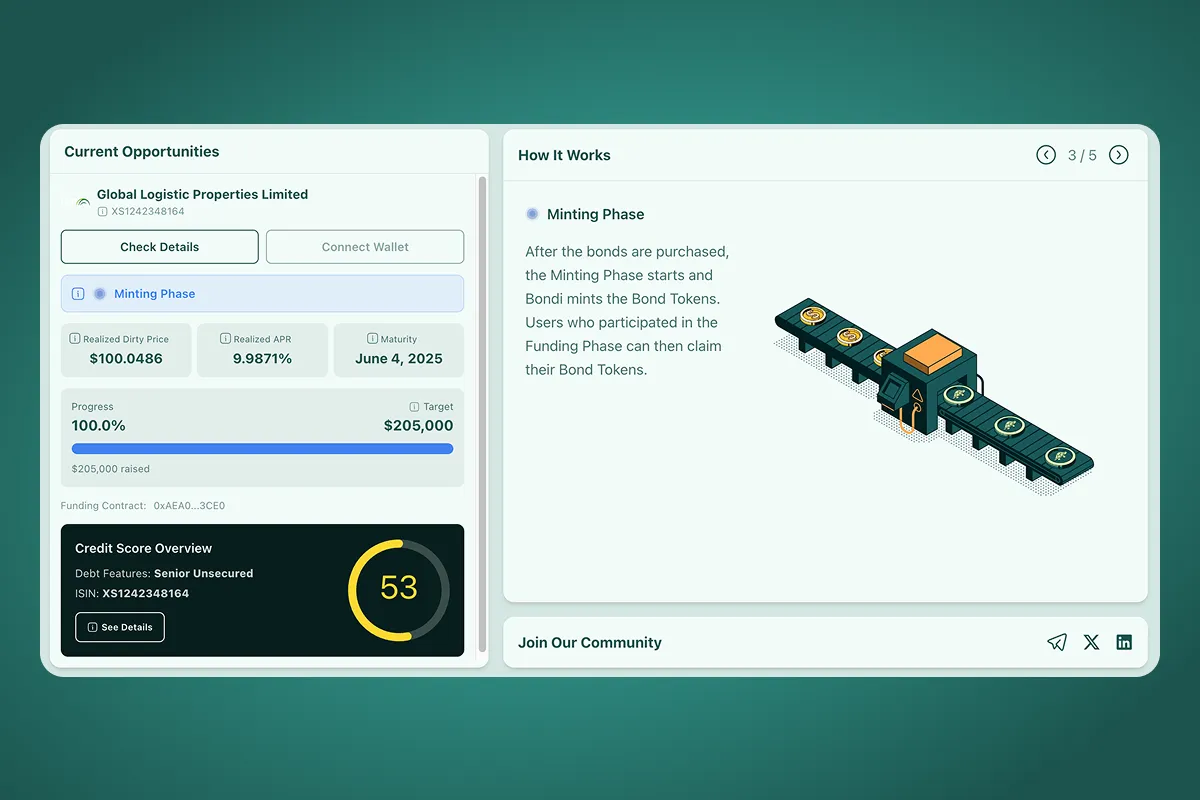This screenshot has width=1200, height=800.
Task: Click the Connect Wallet button
Action: point(365,247)
